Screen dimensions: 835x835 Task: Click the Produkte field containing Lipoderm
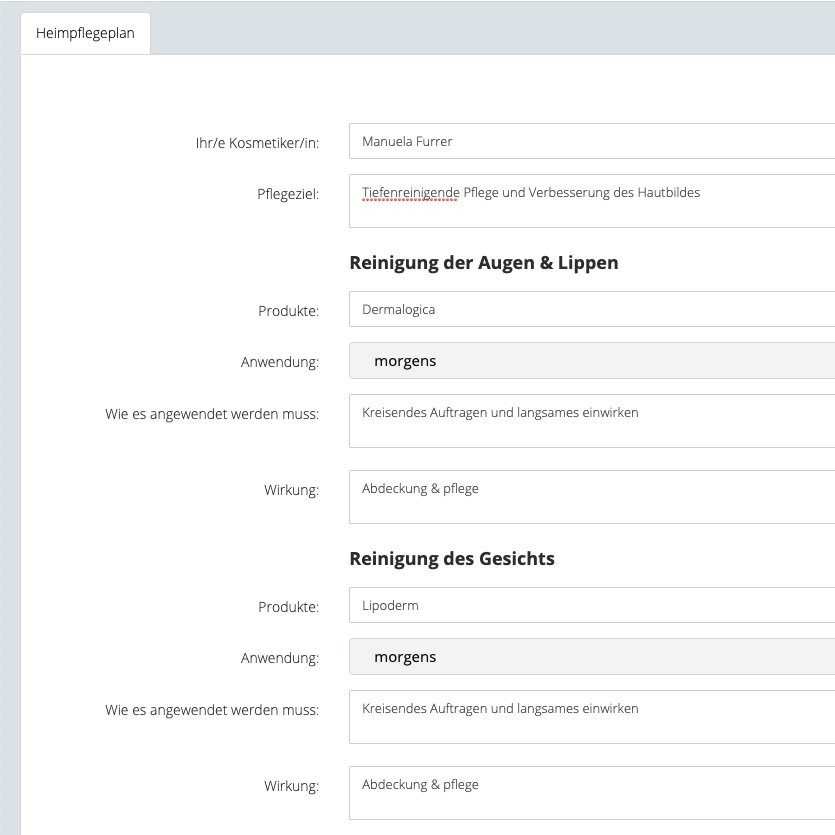pyautogui.click(x=590, y=606)
